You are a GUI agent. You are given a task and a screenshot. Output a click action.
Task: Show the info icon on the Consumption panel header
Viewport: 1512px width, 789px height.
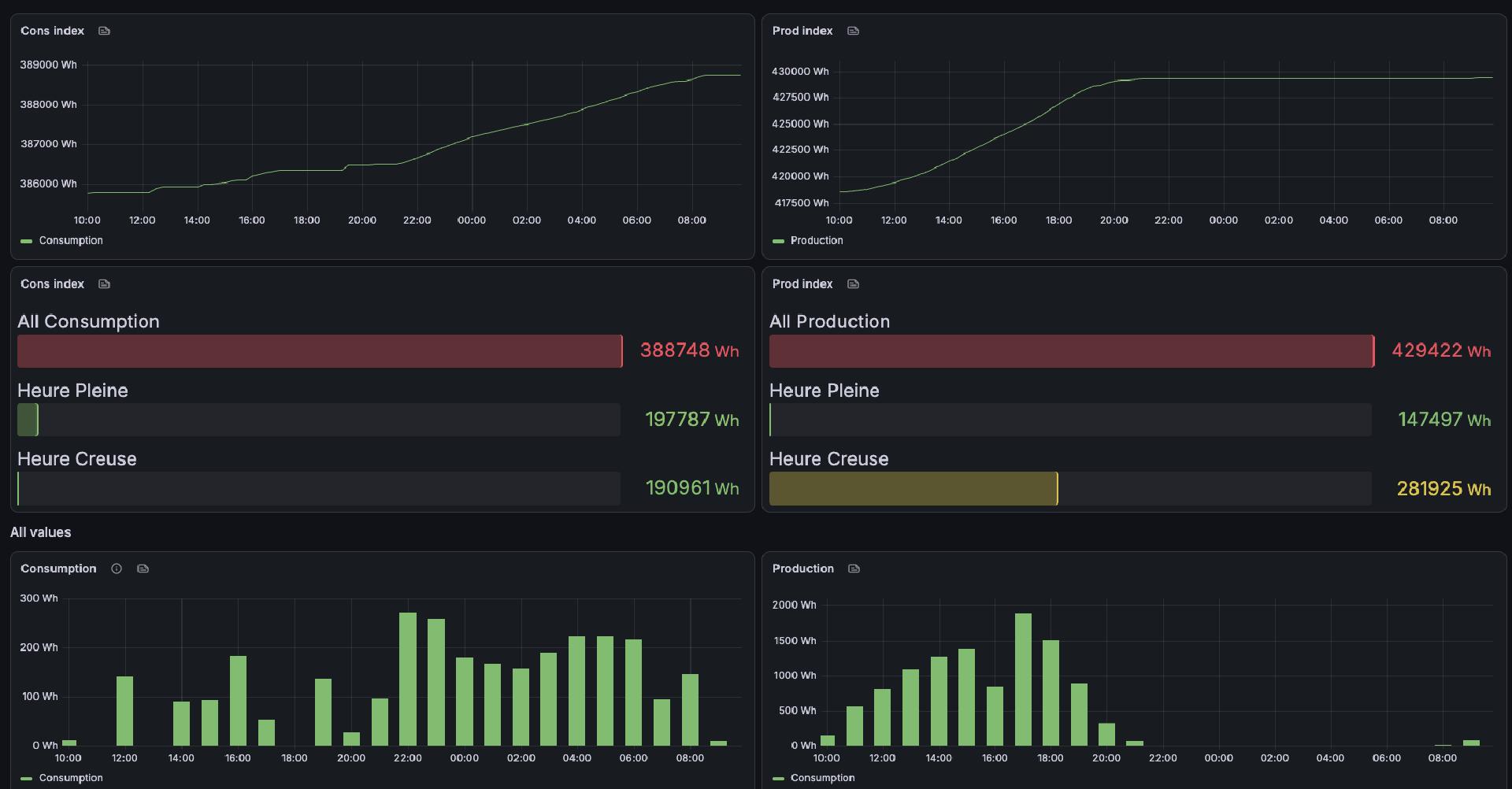(x=117, y=569)
